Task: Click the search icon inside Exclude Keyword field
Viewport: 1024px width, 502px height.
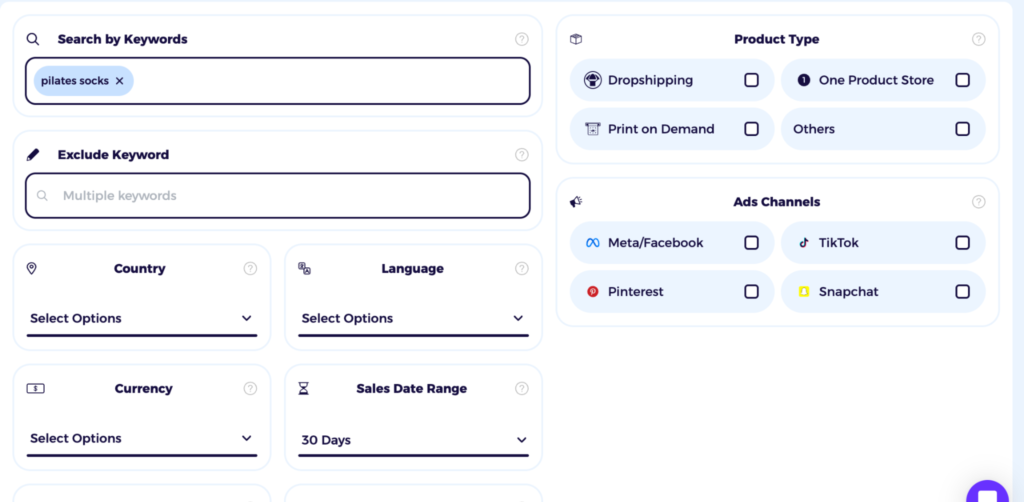Action: 42,196
